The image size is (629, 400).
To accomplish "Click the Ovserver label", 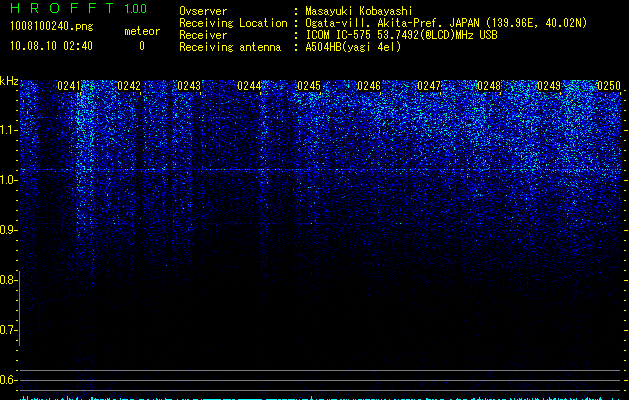I will [x=203, y=11].
